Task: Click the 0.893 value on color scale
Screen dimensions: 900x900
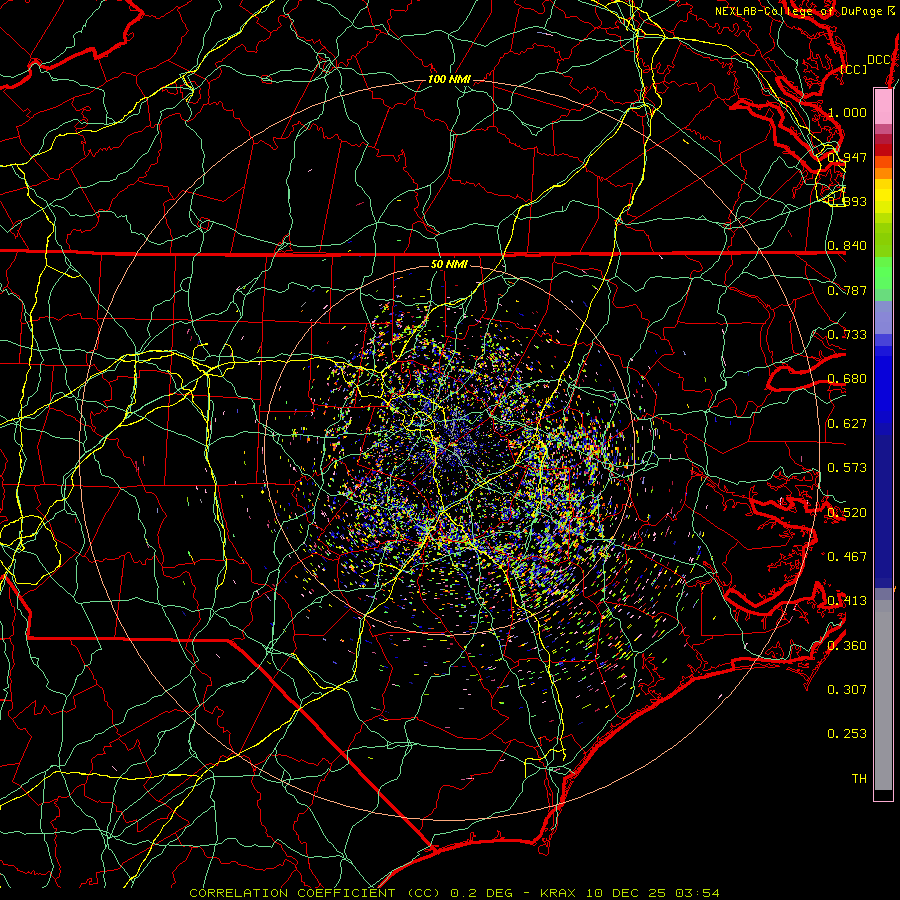Action: coord(847,201)
